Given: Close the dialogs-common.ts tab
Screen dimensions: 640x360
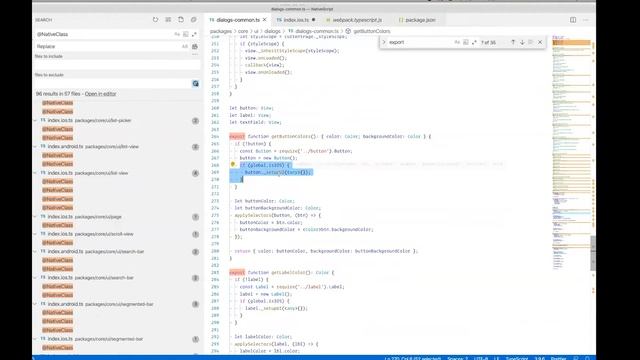Looking at the screenshot, I should click(264, 20).
